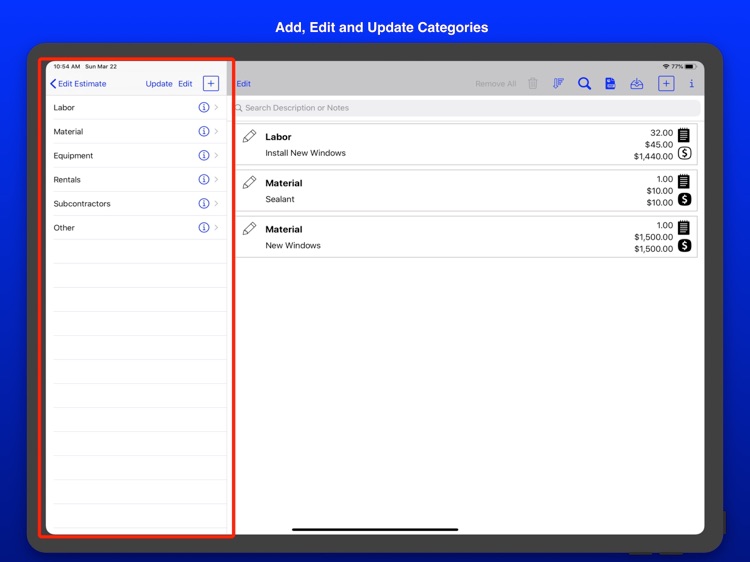Edit the Install New Windows item pencil

tap(249, 136)
